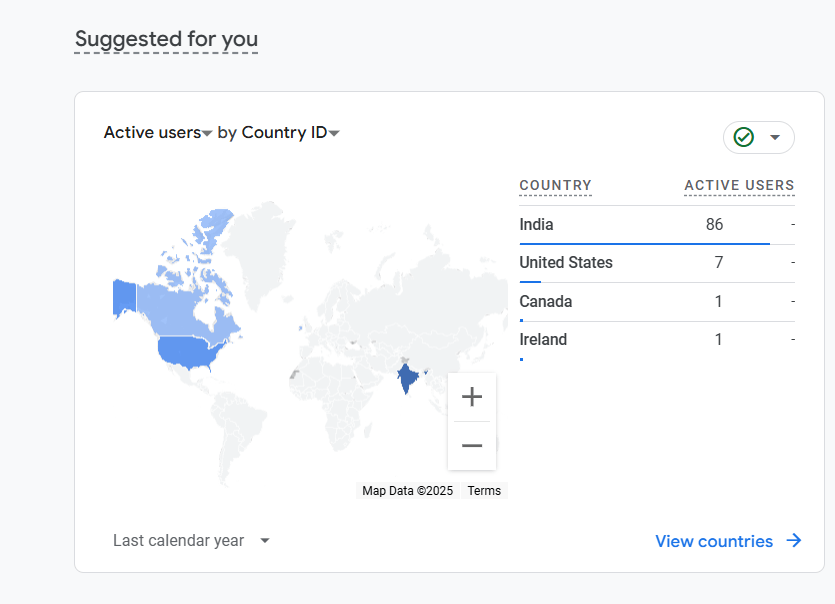The image size is (835, 604).
Task: Select India's shaded region on the map
Action: [x=407, y=379]
